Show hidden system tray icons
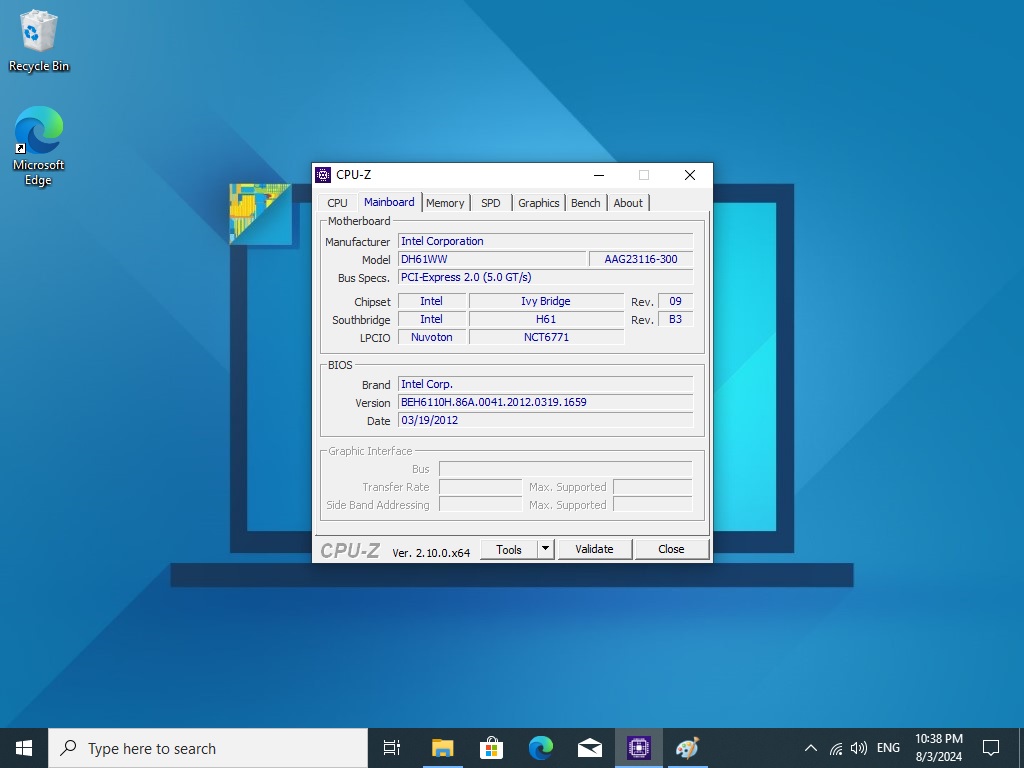 (x=810, y=748)
